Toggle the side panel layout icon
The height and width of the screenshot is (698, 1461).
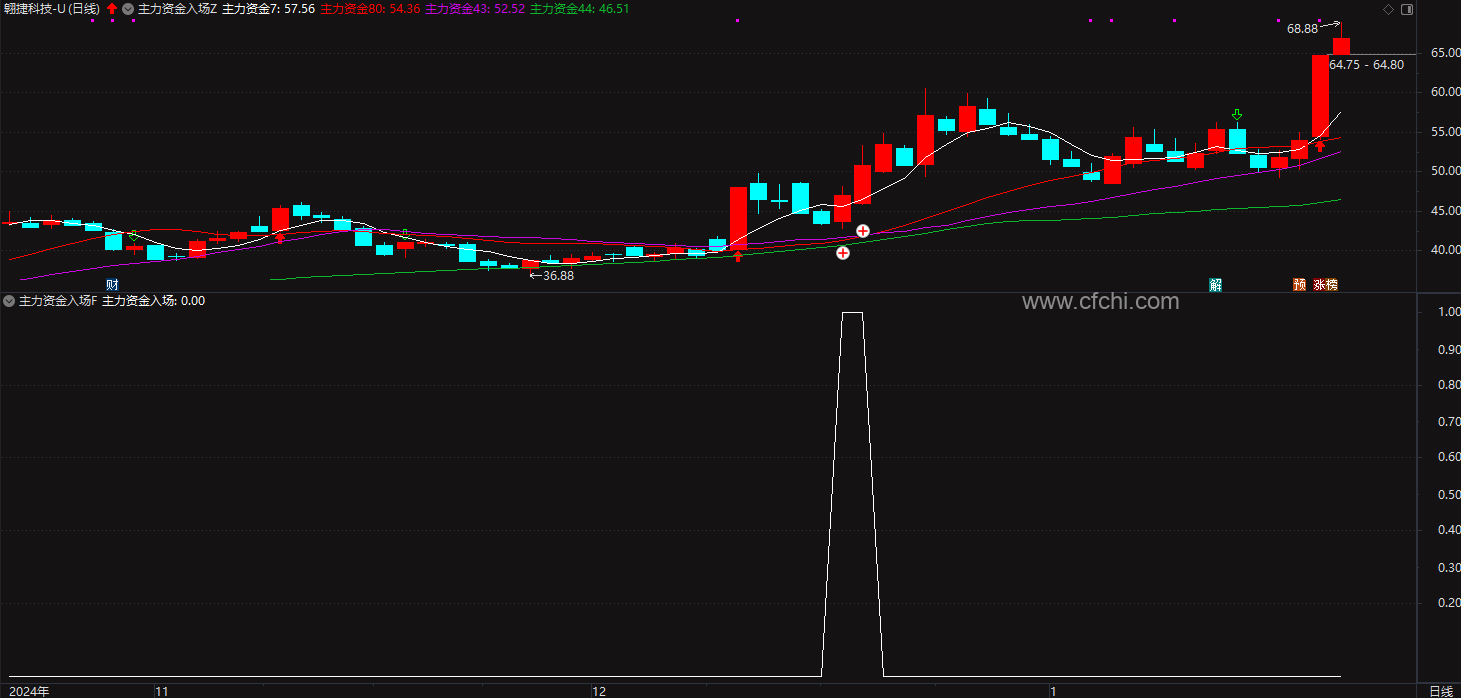click(1407, 9)
